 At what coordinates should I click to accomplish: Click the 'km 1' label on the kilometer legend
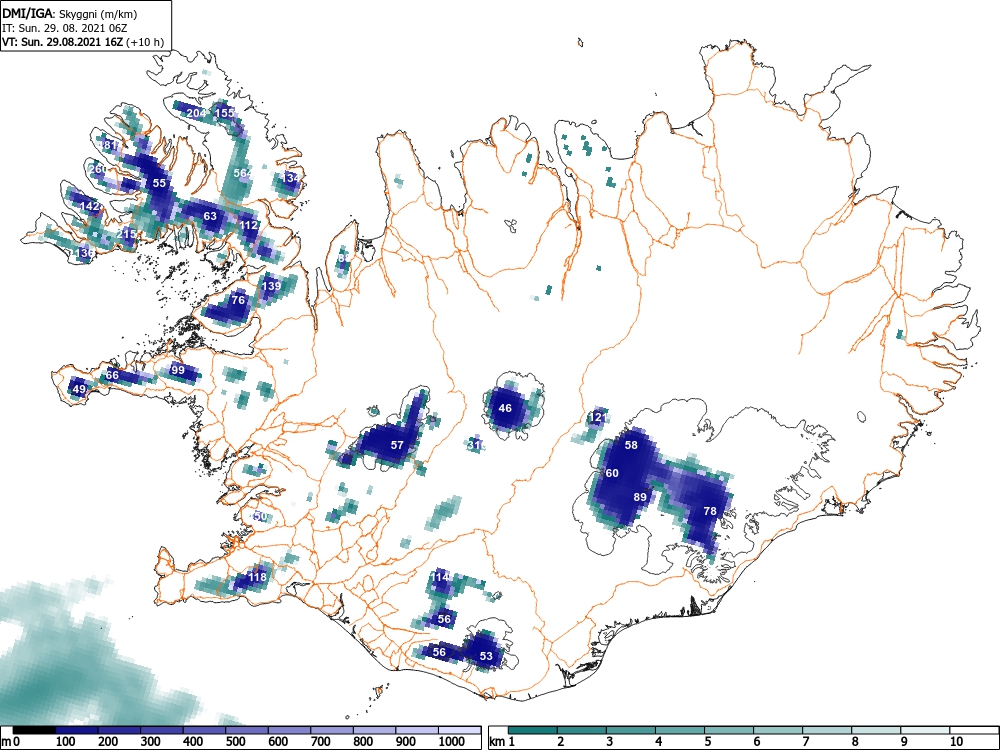pyautogui.click(x=502, y=742)
